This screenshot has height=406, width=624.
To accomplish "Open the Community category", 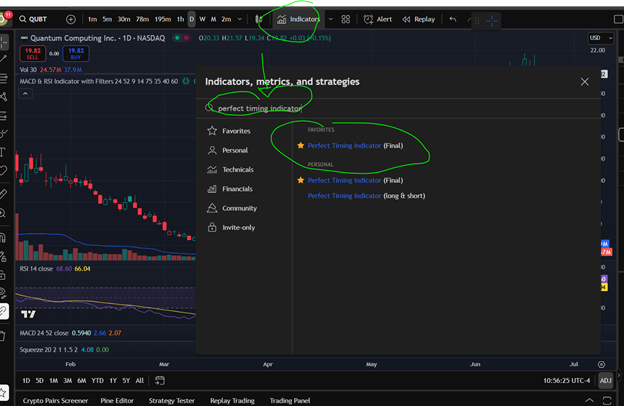I will (232, 208).
